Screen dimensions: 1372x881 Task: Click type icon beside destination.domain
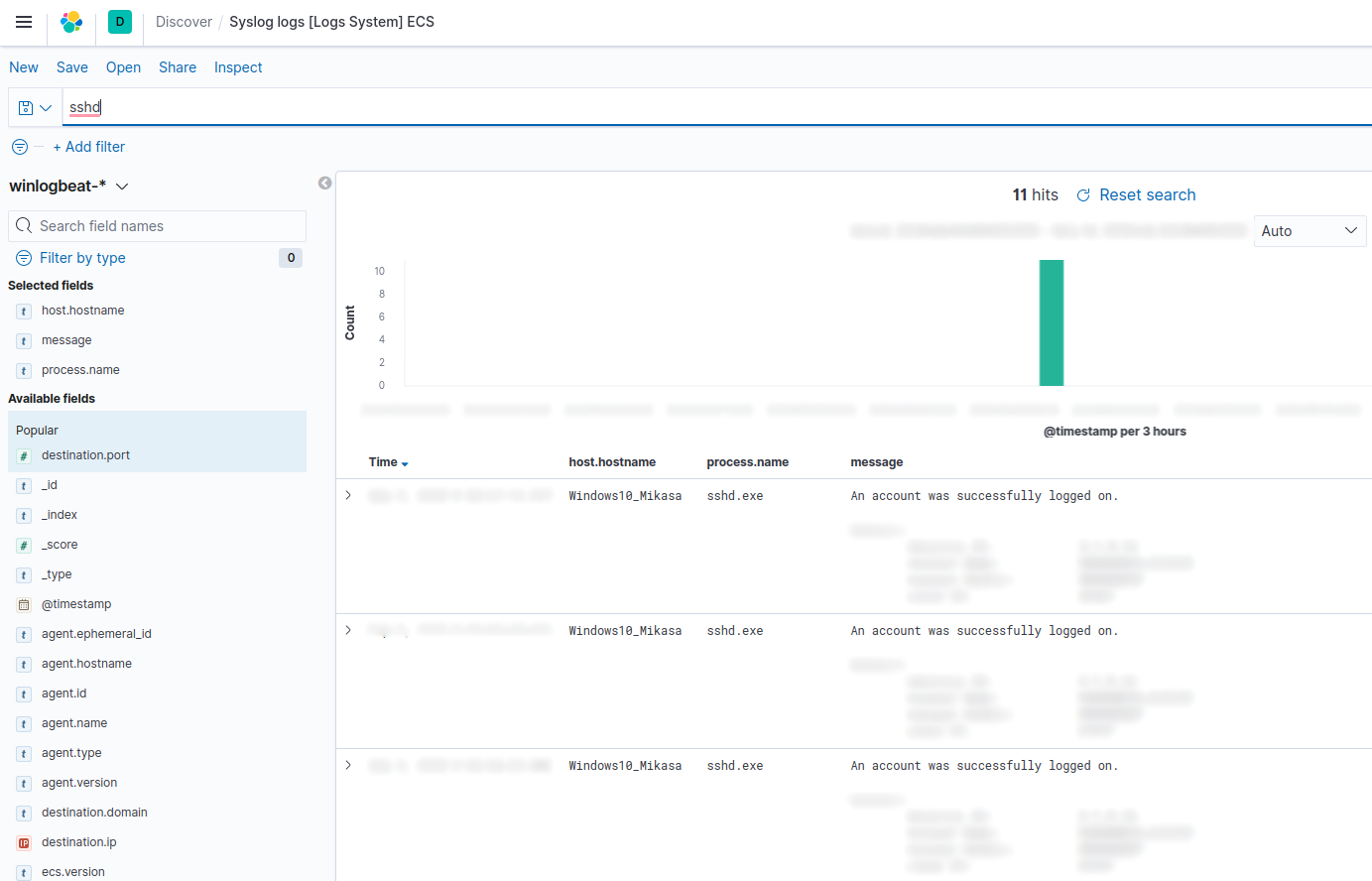[x=24, y=814]
